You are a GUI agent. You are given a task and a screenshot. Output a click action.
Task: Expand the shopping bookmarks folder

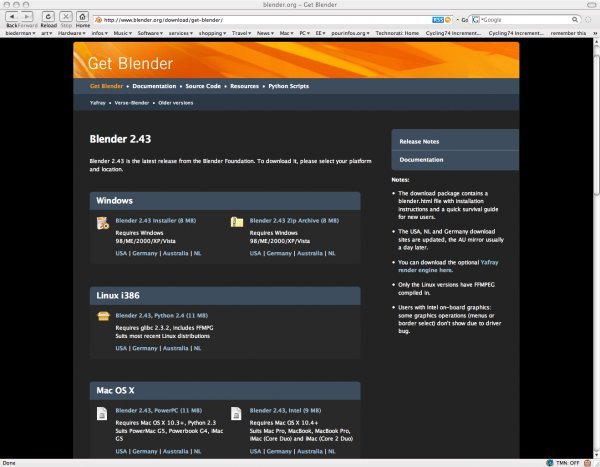point(212,33)
